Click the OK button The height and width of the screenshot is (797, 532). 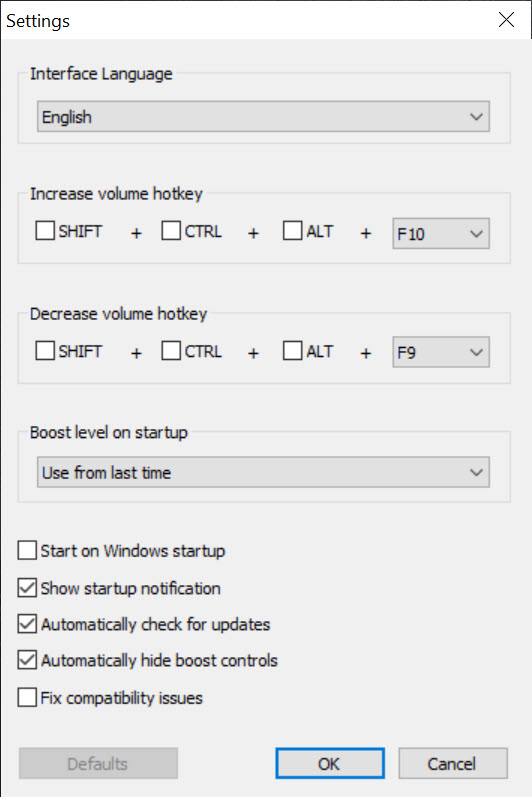330,763
